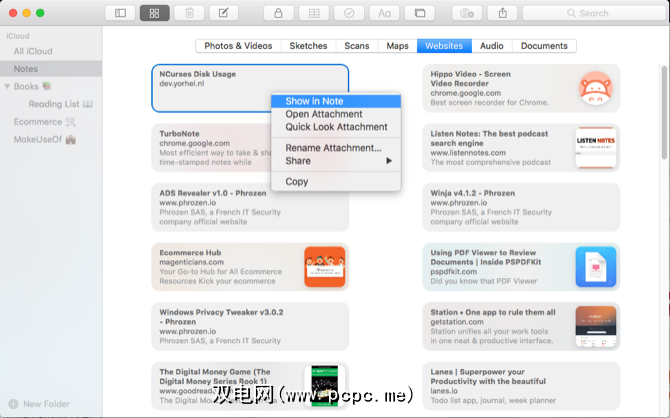Add people to note icon
This screenshot has height=418, width=670.
coord(467,13)
